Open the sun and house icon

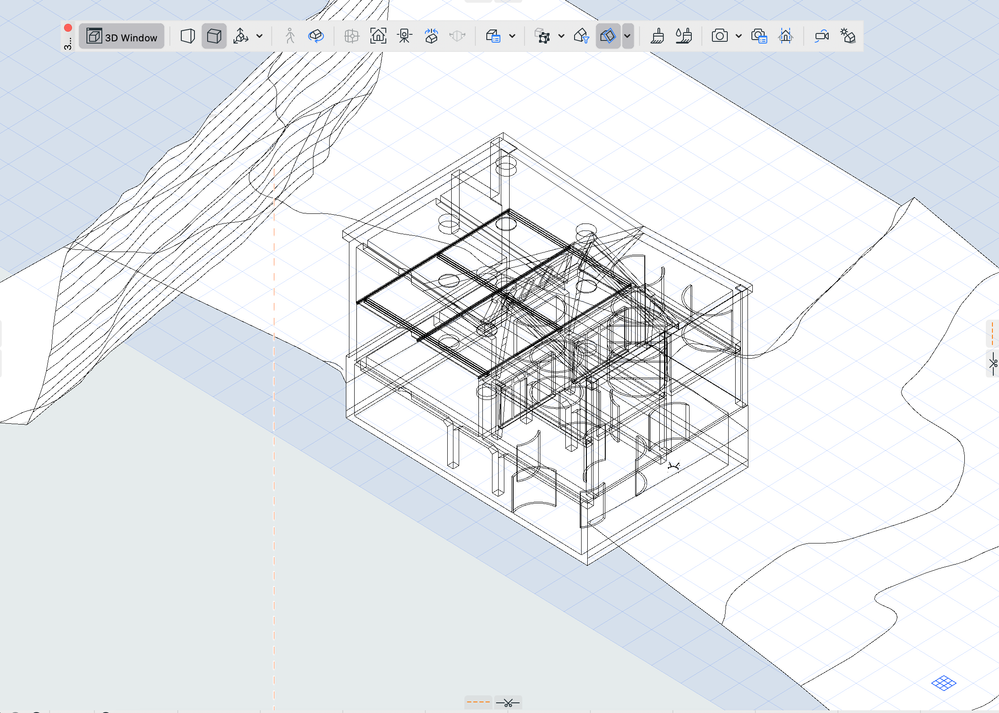pos(848,36)
